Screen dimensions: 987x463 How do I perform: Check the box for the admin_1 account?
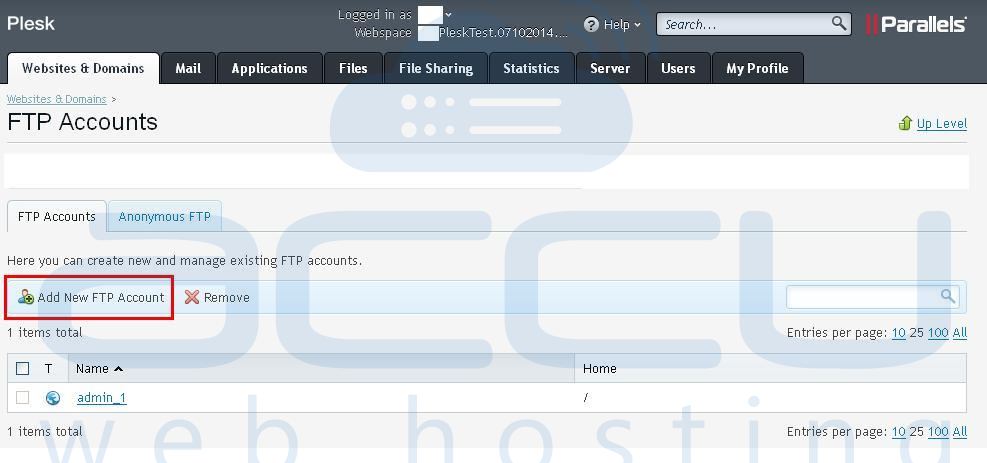[x=23, y=398]
